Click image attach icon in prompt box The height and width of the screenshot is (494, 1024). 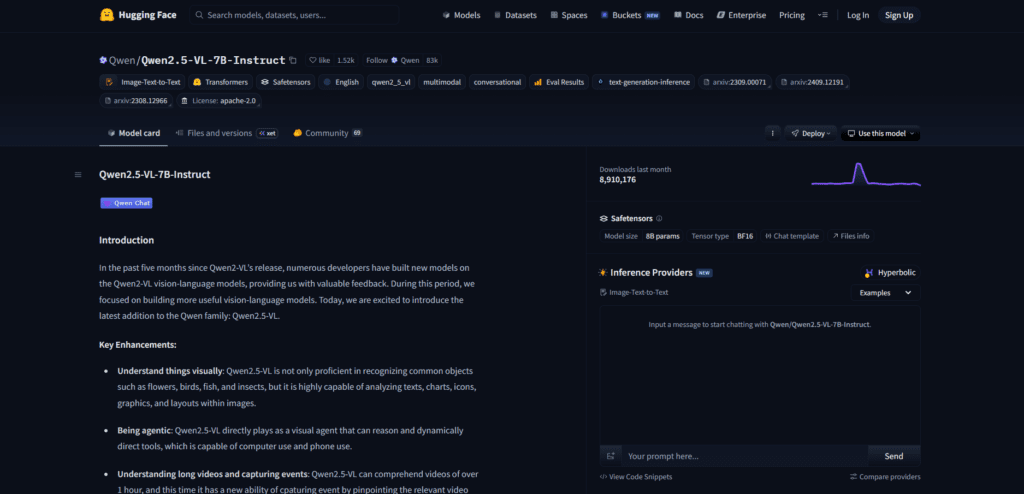pyautogui.click(x=611, y=456)
